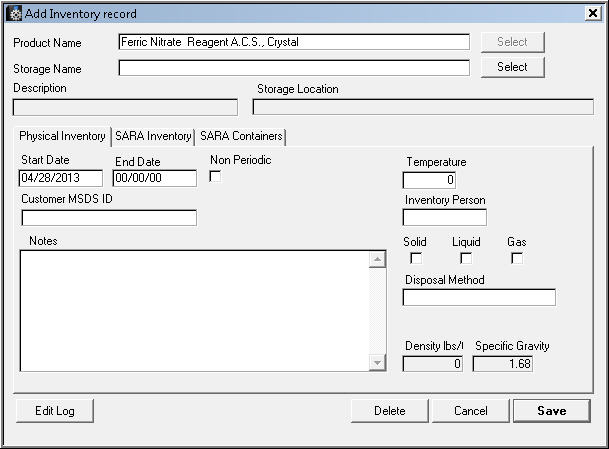Click the Delete button
Viewport: 609px width, 449px height.
click(x=389, y=411)
